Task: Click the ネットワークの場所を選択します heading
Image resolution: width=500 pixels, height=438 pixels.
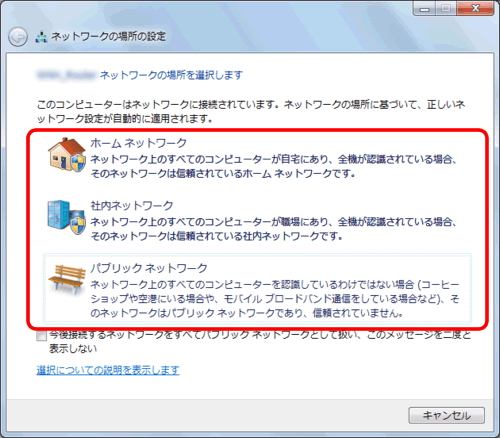Action: pyautogui.click(x=171, y=75)
